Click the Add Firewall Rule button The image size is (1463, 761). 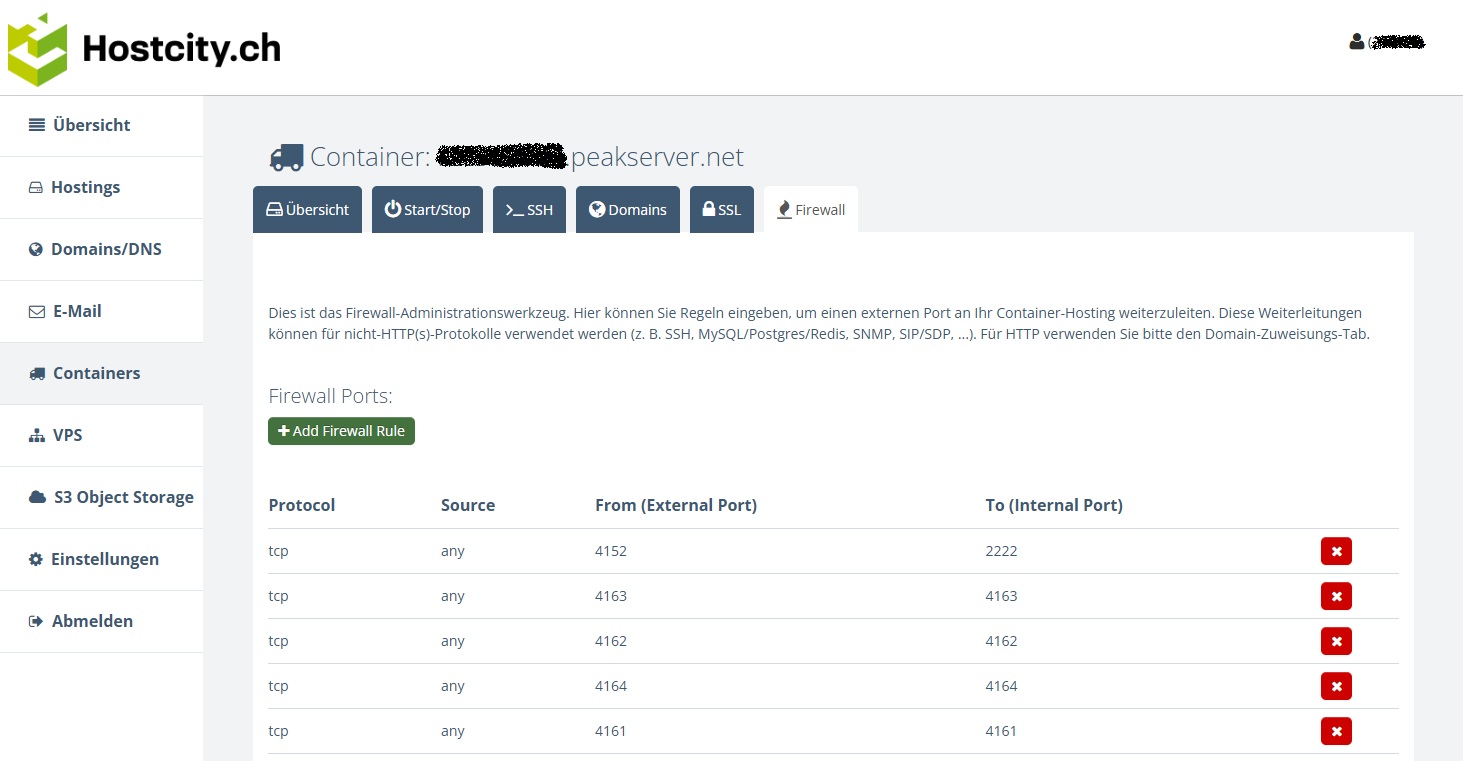[341, 431]
